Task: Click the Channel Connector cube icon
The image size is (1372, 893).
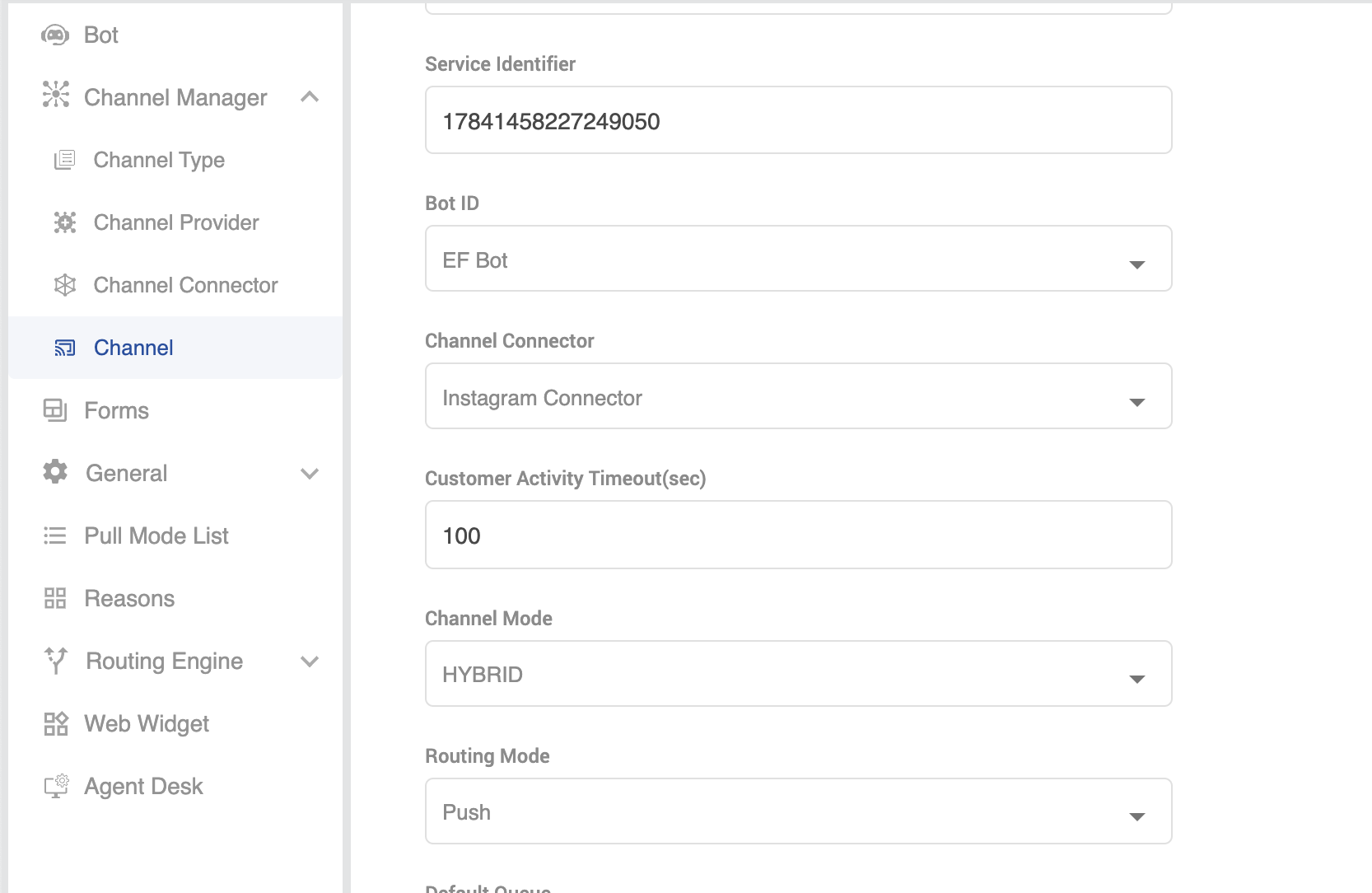Action: click(x=64, y=285)
